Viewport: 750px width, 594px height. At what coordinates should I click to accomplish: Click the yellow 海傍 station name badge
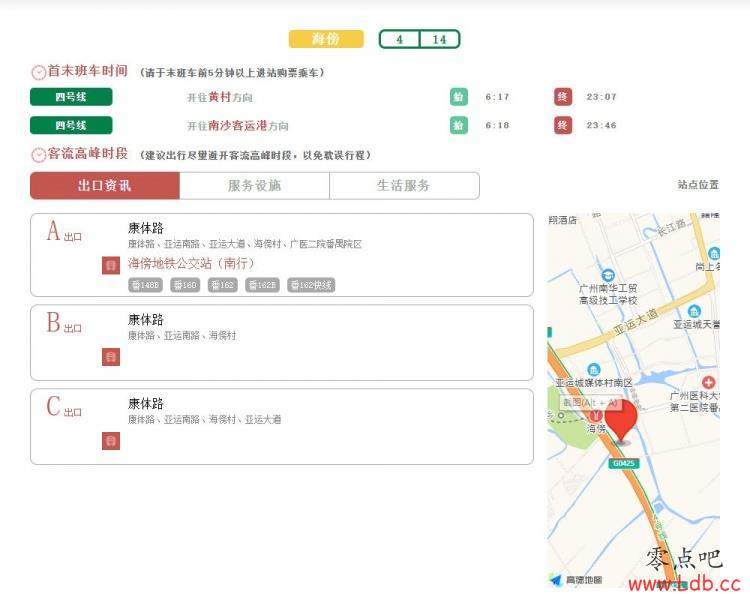pyautogui.click(x=326, y=39)
